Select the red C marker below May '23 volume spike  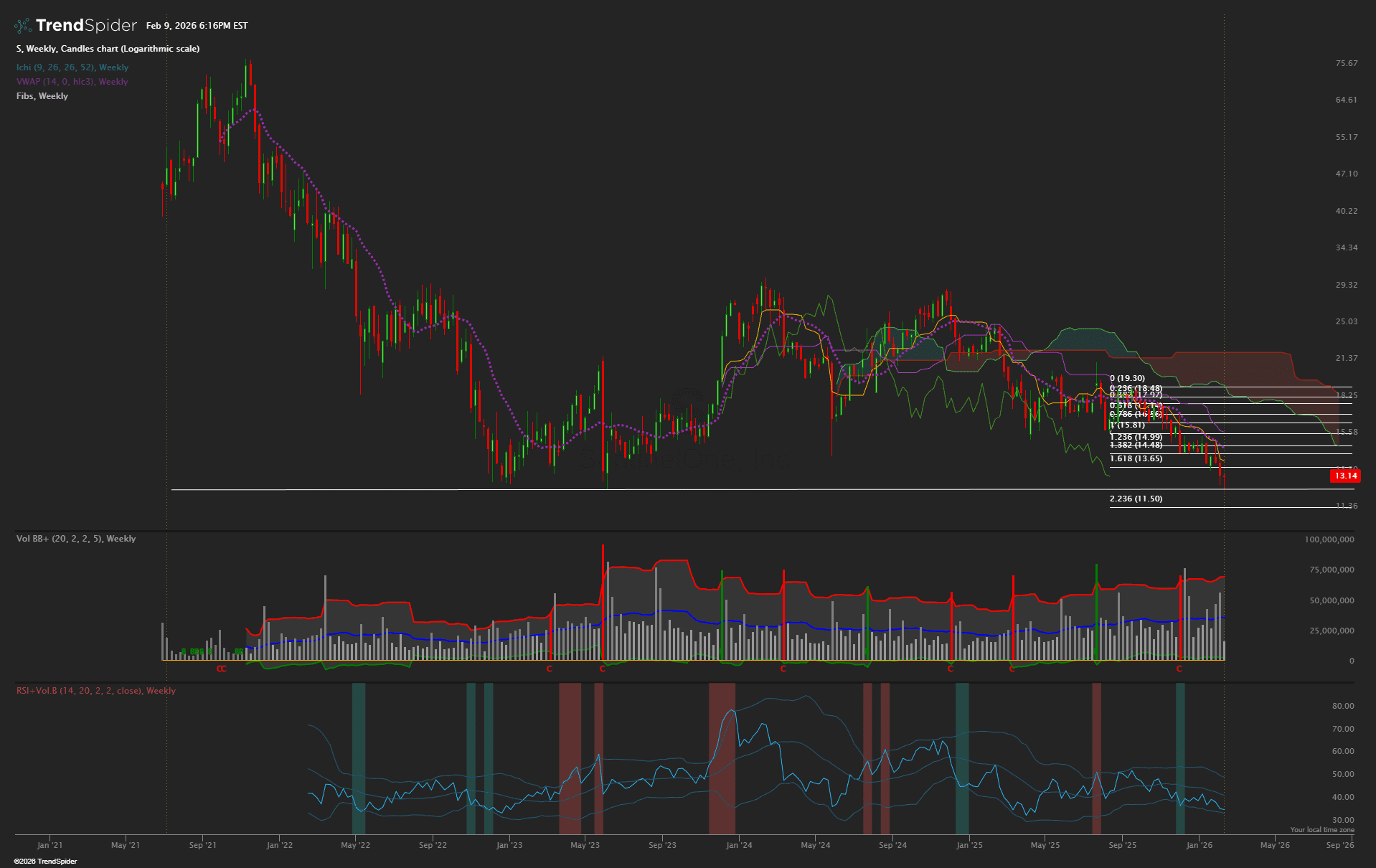click(603, 669)
